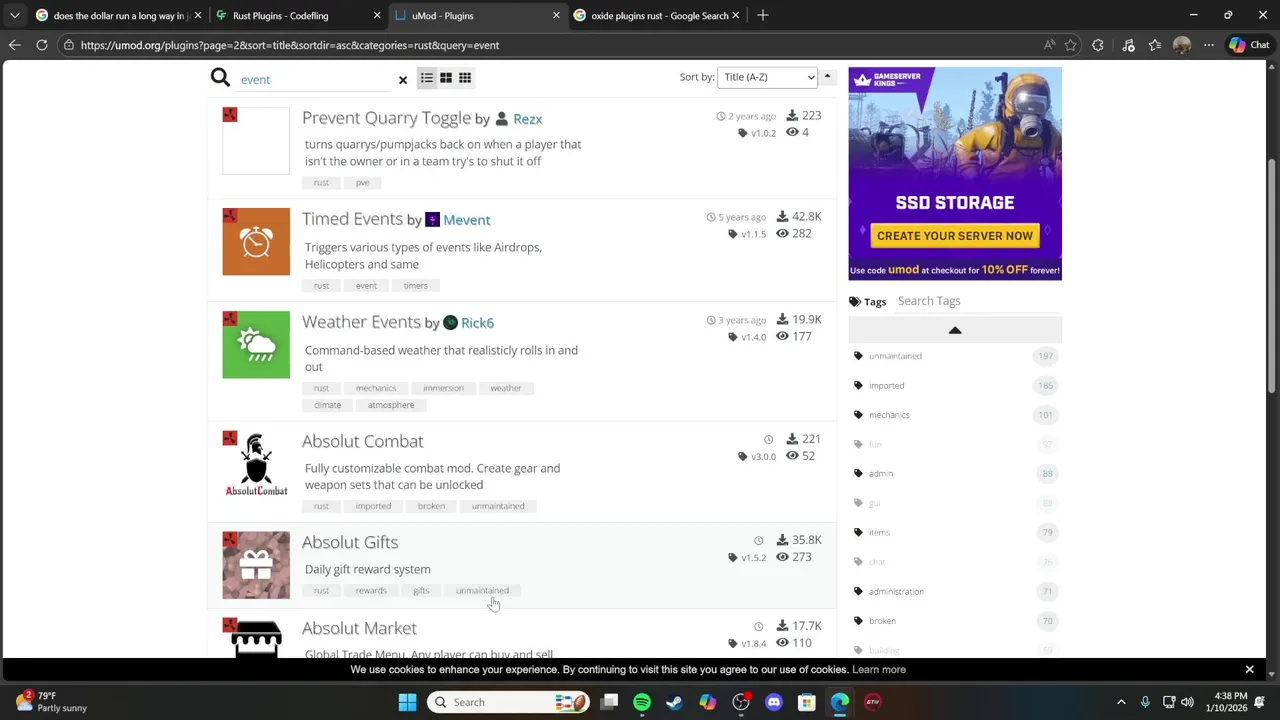
Task: Click the Absolut Combat helmet thumbnail
Action: click(x=256, y=464)
